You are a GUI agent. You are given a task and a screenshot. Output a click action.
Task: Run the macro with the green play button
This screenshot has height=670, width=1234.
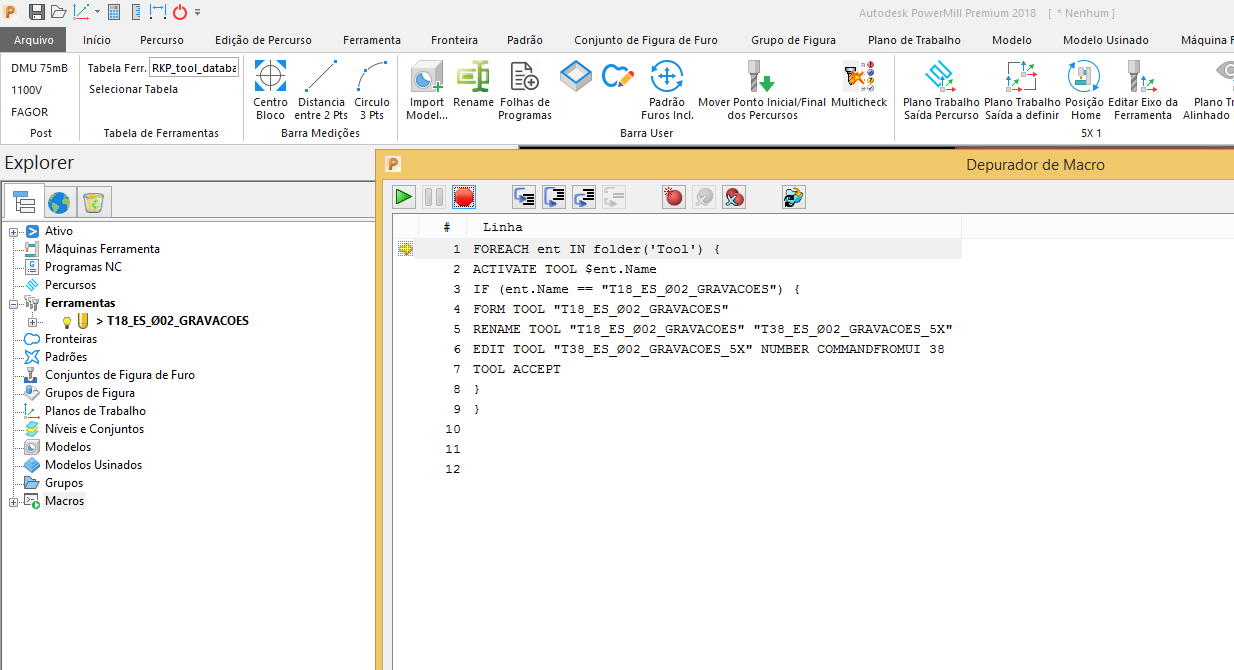(404, 196)
